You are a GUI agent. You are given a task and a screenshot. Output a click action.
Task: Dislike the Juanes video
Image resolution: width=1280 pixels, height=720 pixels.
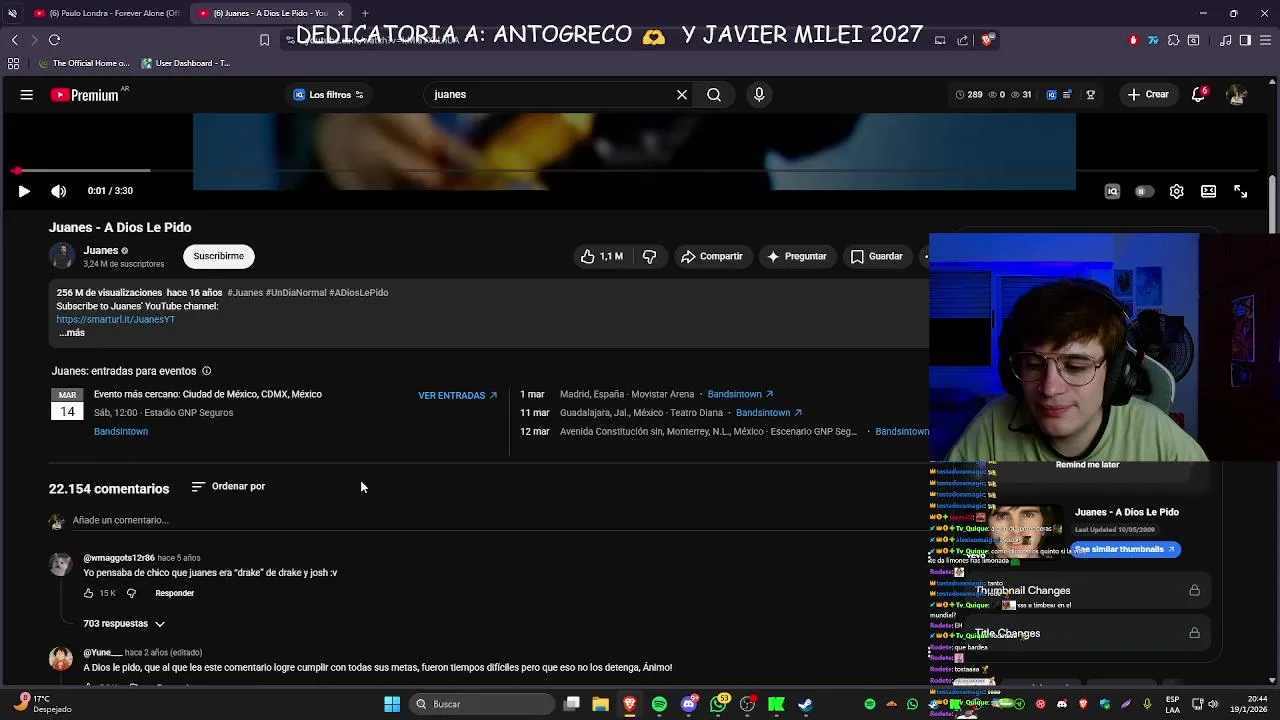(650, 256)
